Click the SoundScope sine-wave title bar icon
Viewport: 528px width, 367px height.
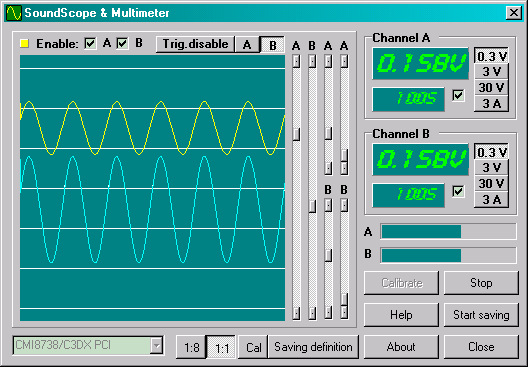14,13
